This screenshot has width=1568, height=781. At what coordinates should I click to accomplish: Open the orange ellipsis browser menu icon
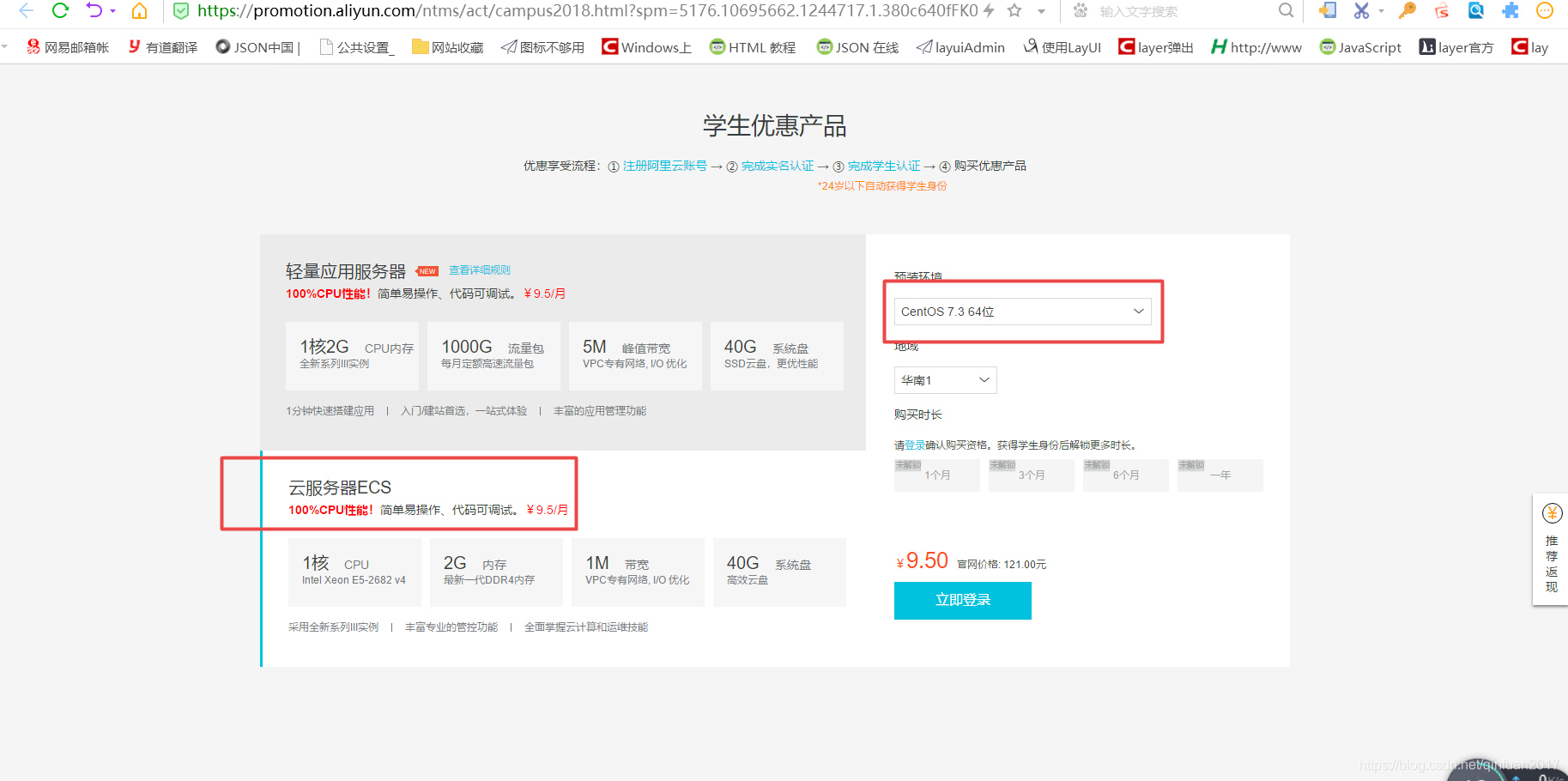(1545, 12)
